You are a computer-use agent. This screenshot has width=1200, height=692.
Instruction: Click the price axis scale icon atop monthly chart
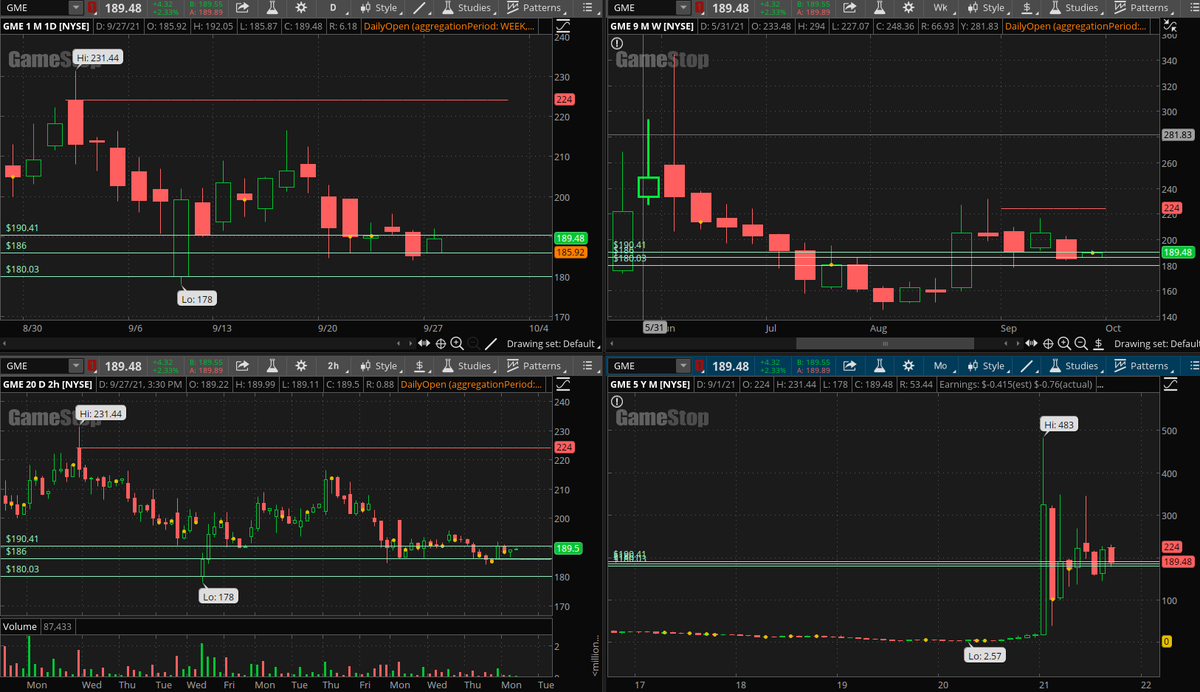tap(1171, 383)
